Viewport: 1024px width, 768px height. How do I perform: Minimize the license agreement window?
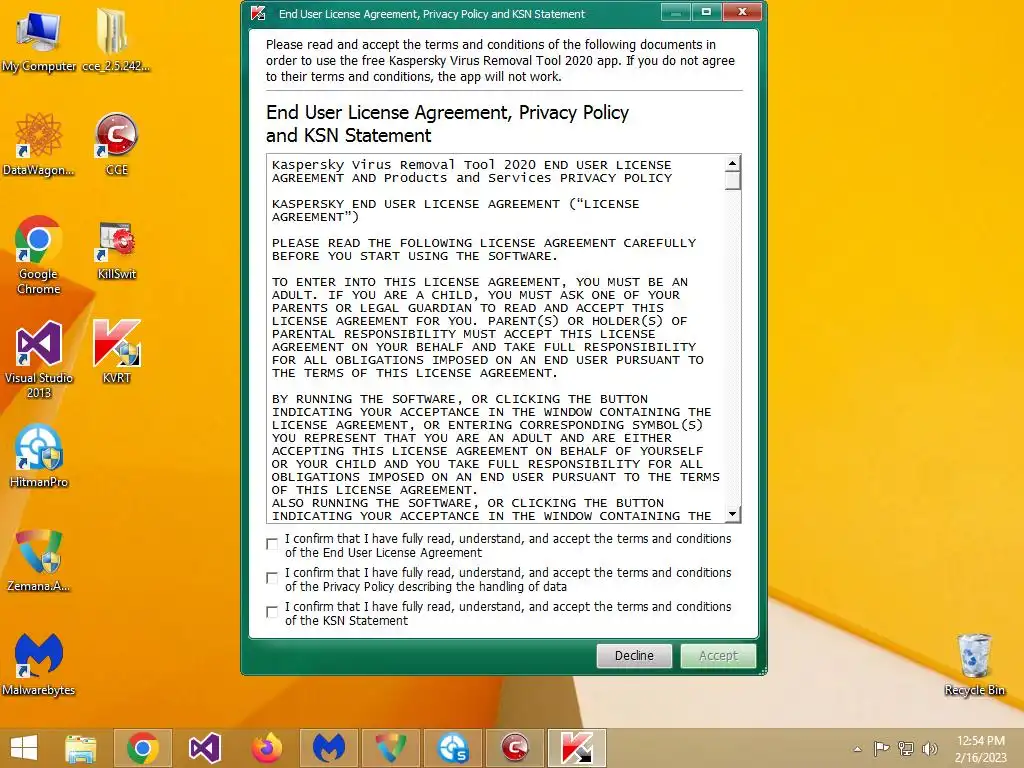[x=675, y=12]
